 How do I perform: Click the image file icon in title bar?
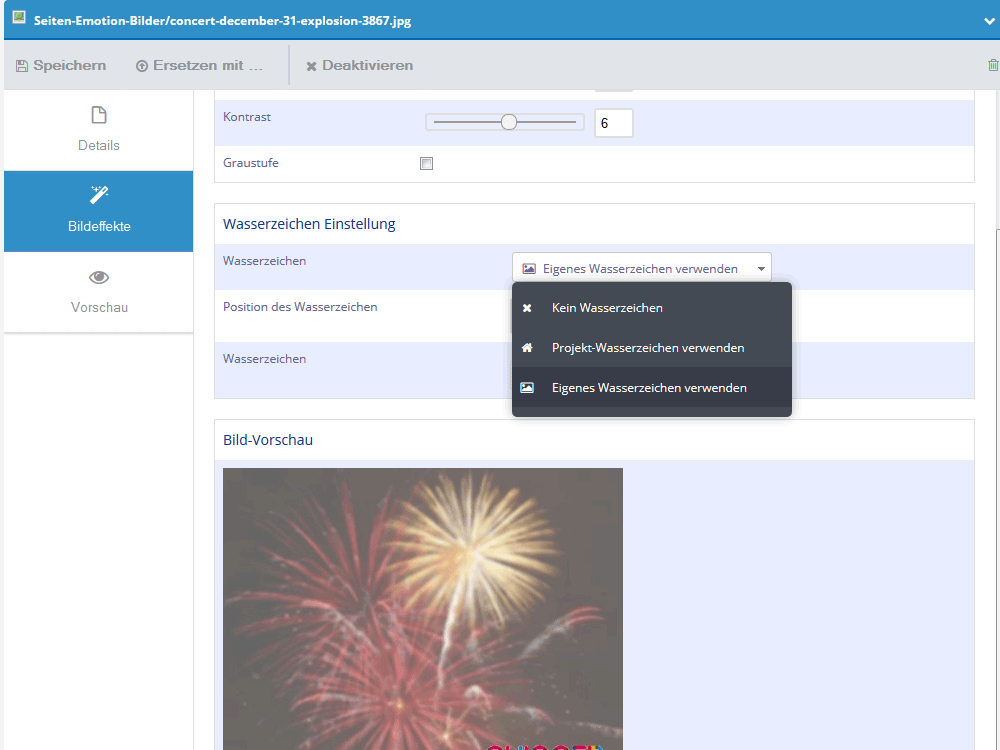pyautogui.click(x=19, y=18)
